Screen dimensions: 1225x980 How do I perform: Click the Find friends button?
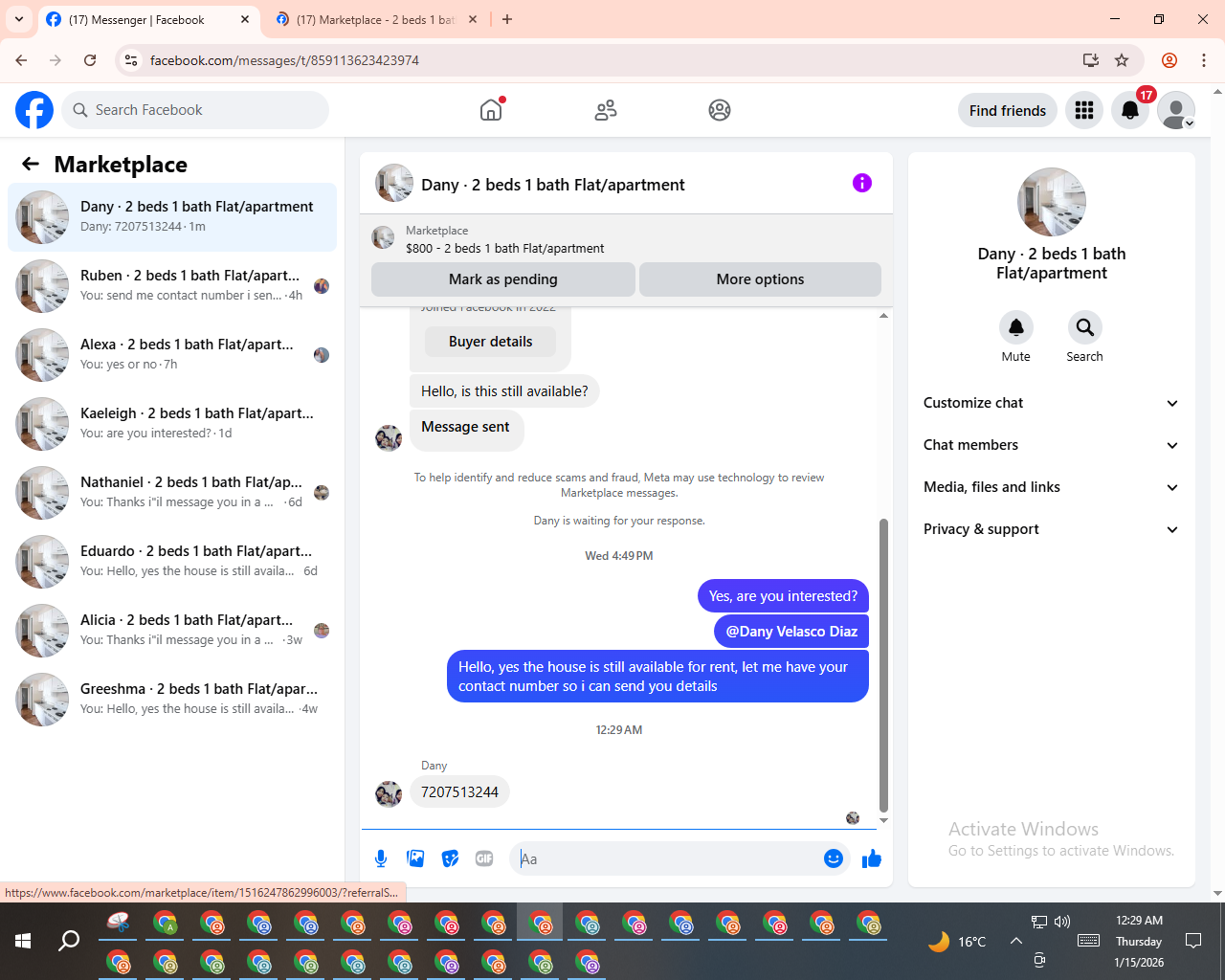click(x=1008, y=110)
